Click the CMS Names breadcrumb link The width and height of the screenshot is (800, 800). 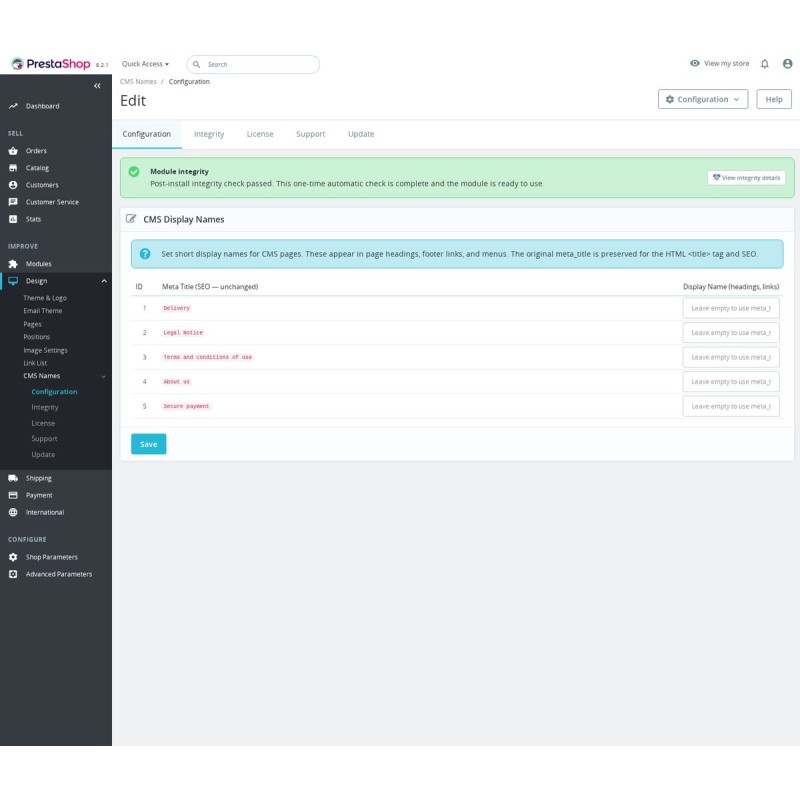click(x=138, y=82)
